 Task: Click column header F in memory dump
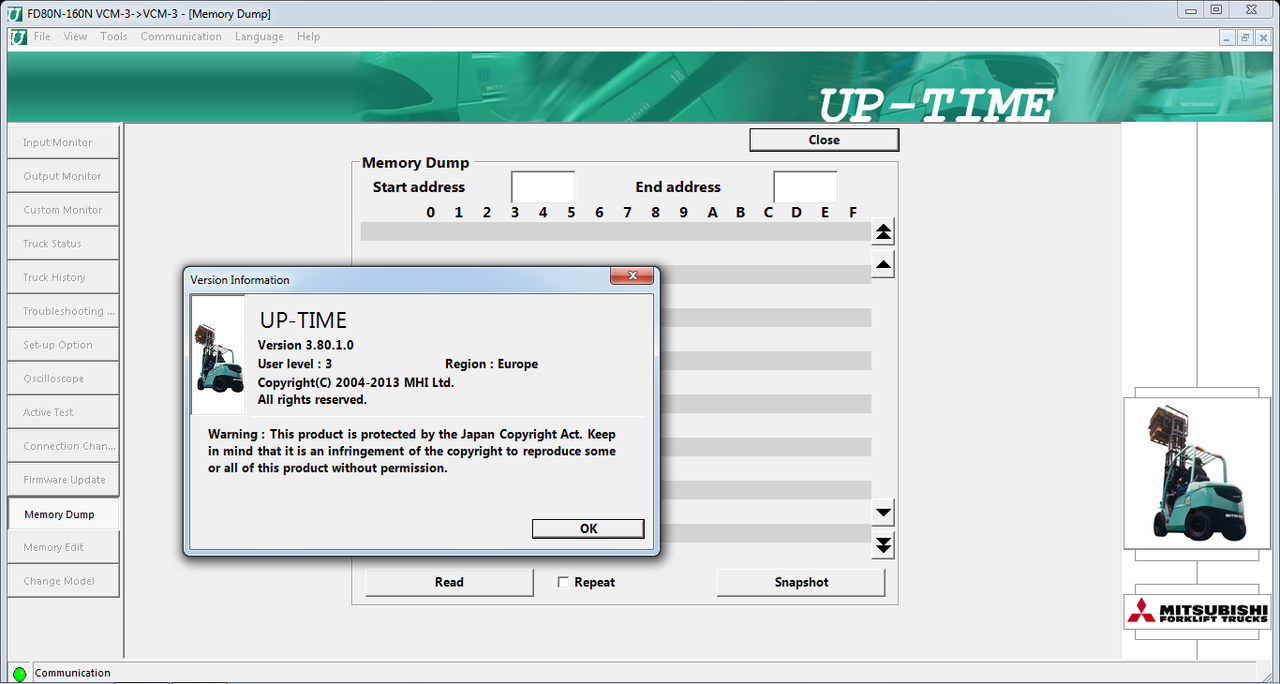[853, 212]
